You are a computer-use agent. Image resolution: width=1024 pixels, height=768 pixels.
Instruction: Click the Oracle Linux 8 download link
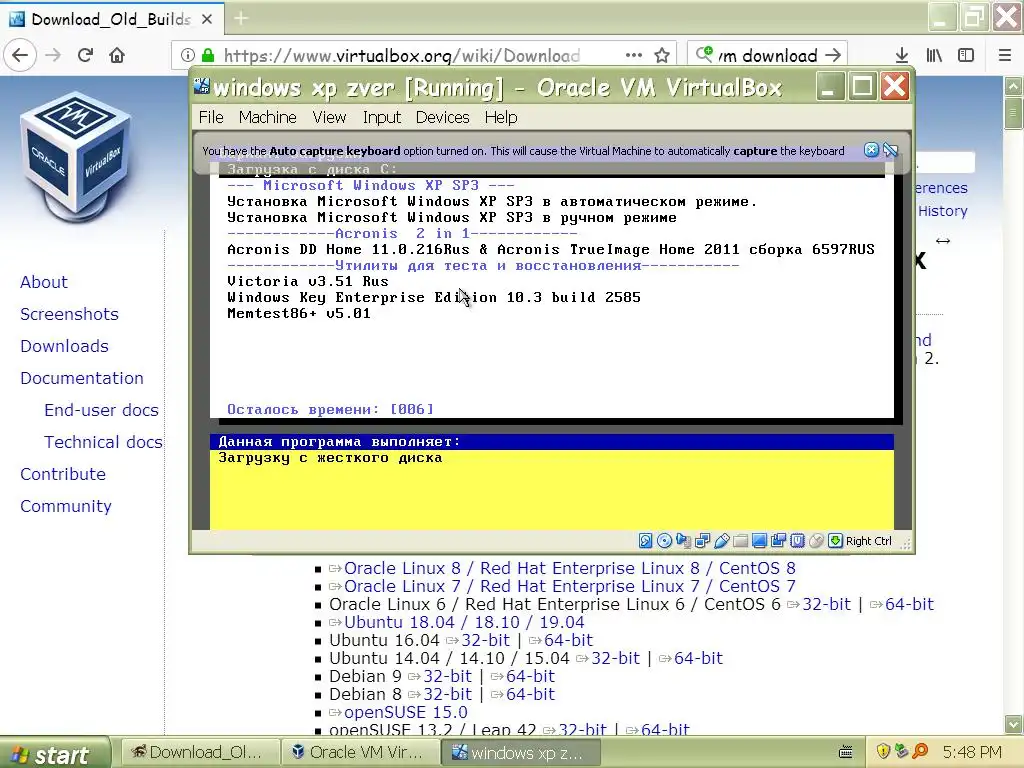(569, 568)
